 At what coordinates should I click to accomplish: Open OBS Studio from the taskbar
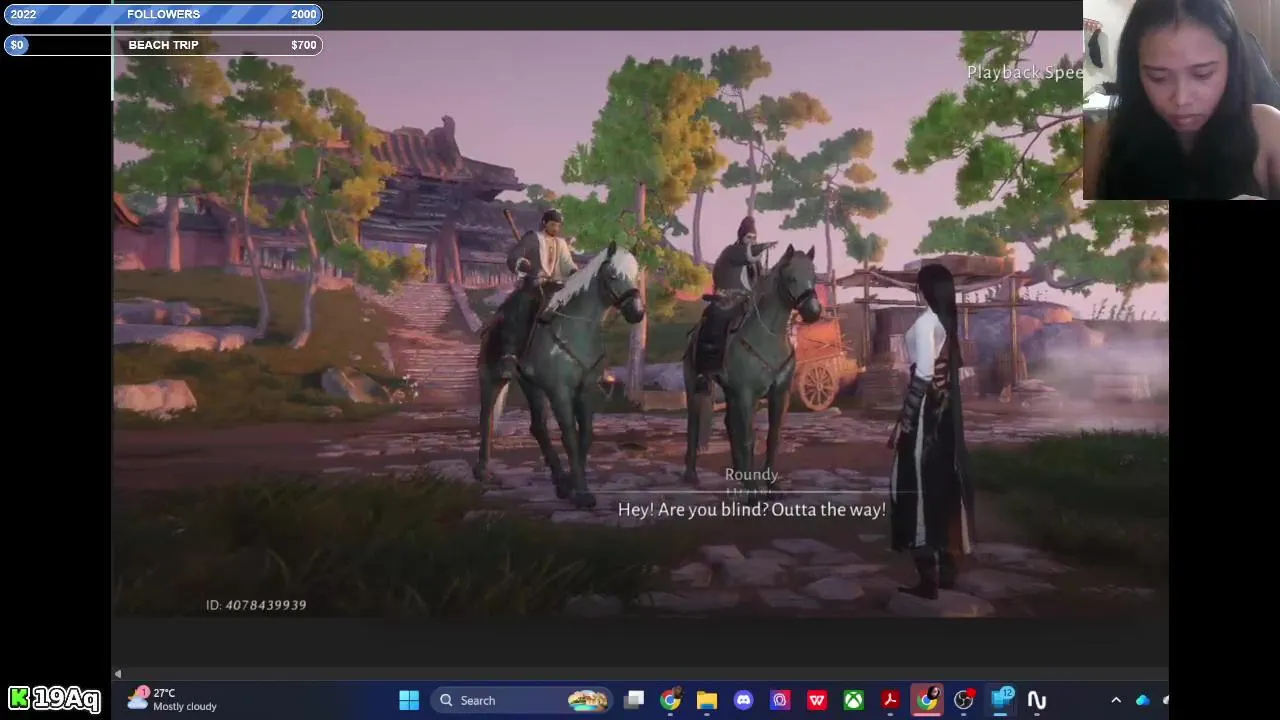(x=964, y=700)
